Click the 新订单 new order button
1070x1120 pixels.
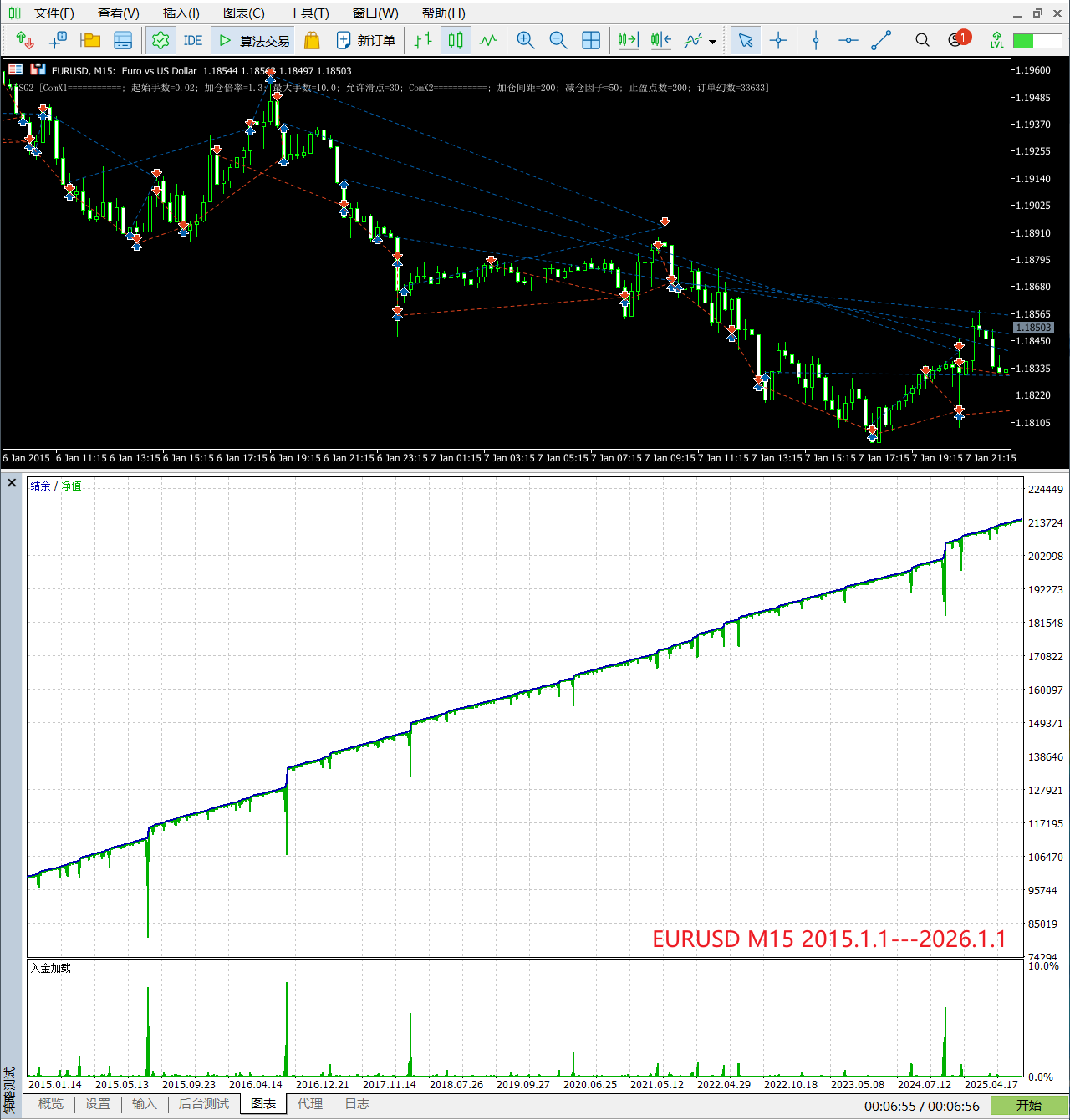366,40
